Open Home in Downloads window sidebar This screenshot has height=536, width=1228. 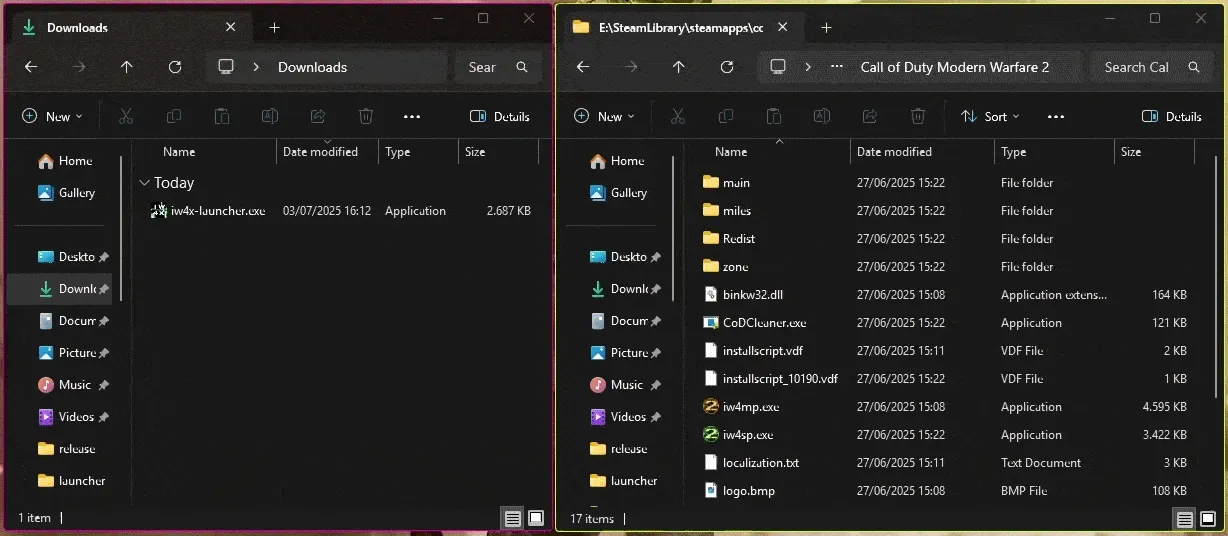pos(65,161)
